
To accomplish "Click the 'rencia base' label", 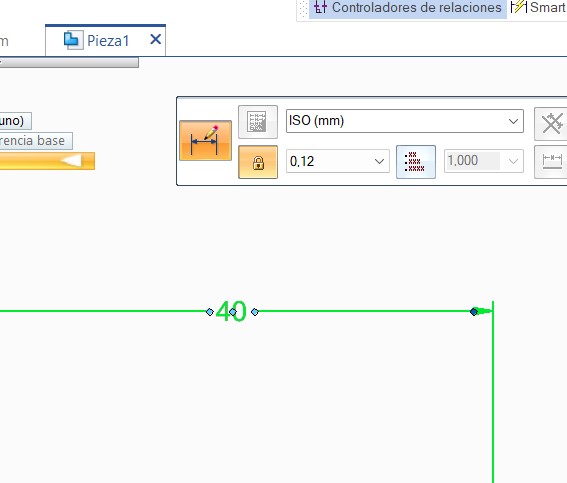I will [36, 141].
